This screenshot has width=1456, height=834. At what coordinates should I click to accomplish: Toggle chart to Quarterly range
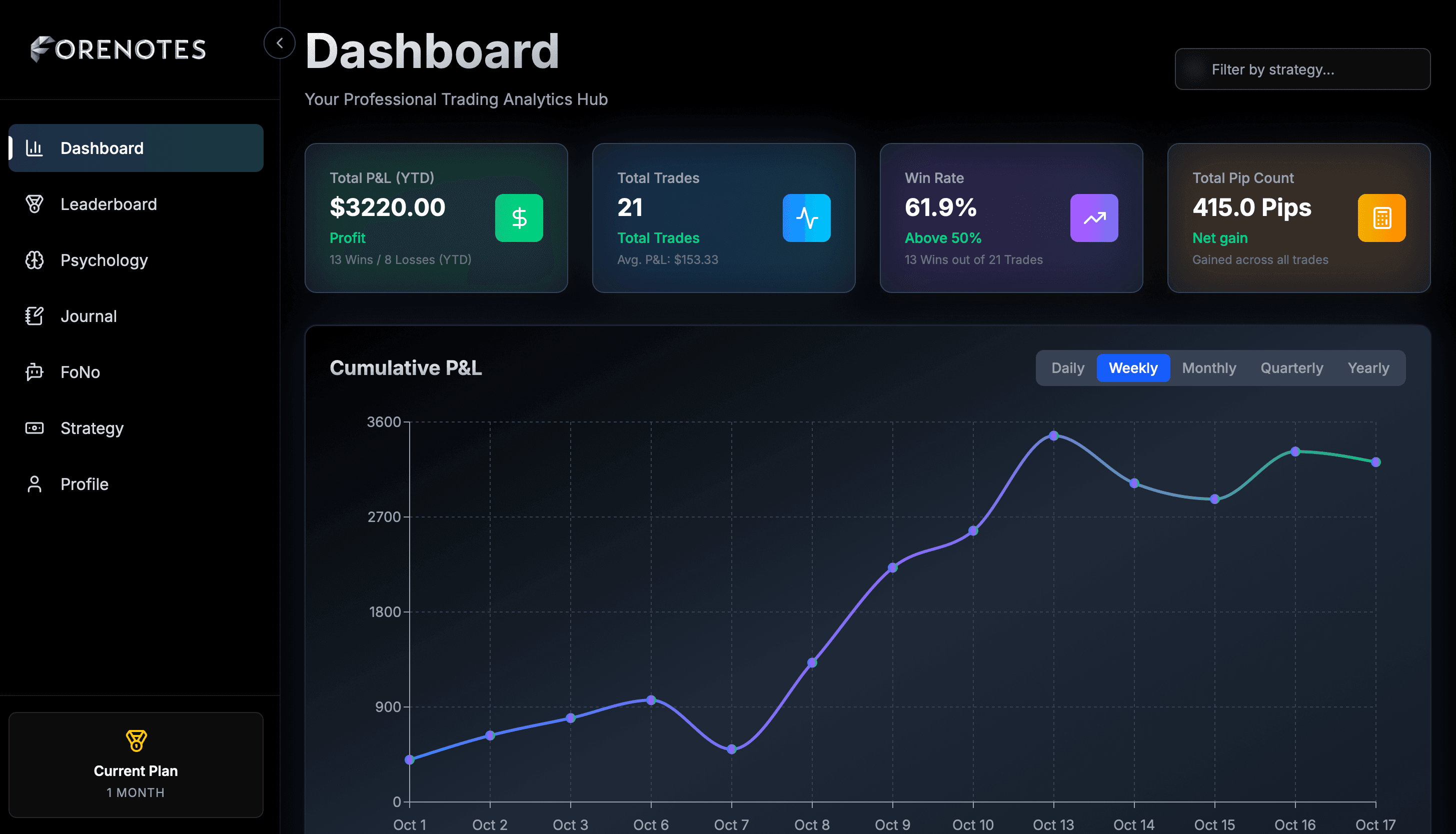pos(1291,367)
